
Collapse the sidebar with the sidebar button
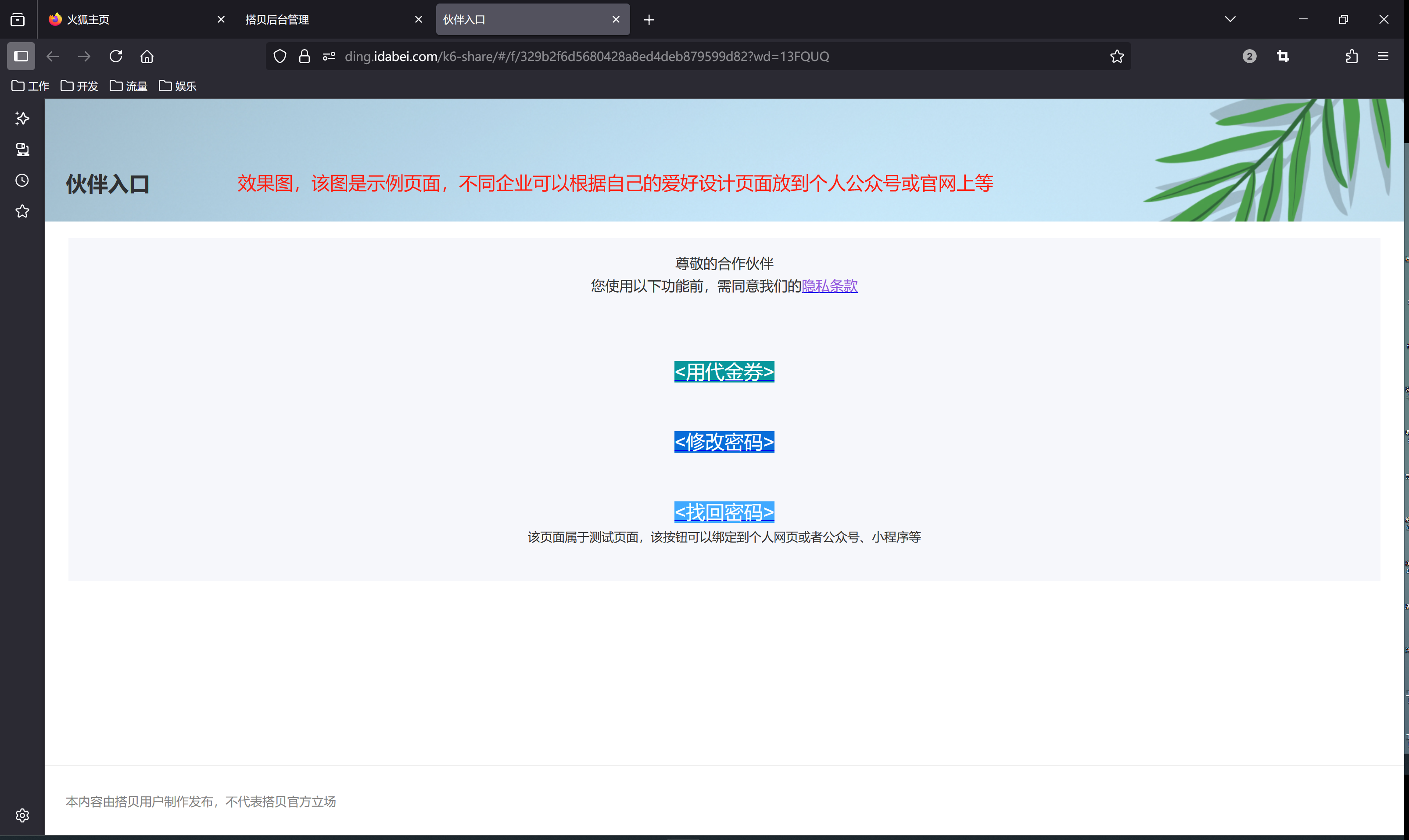(21, 56)
